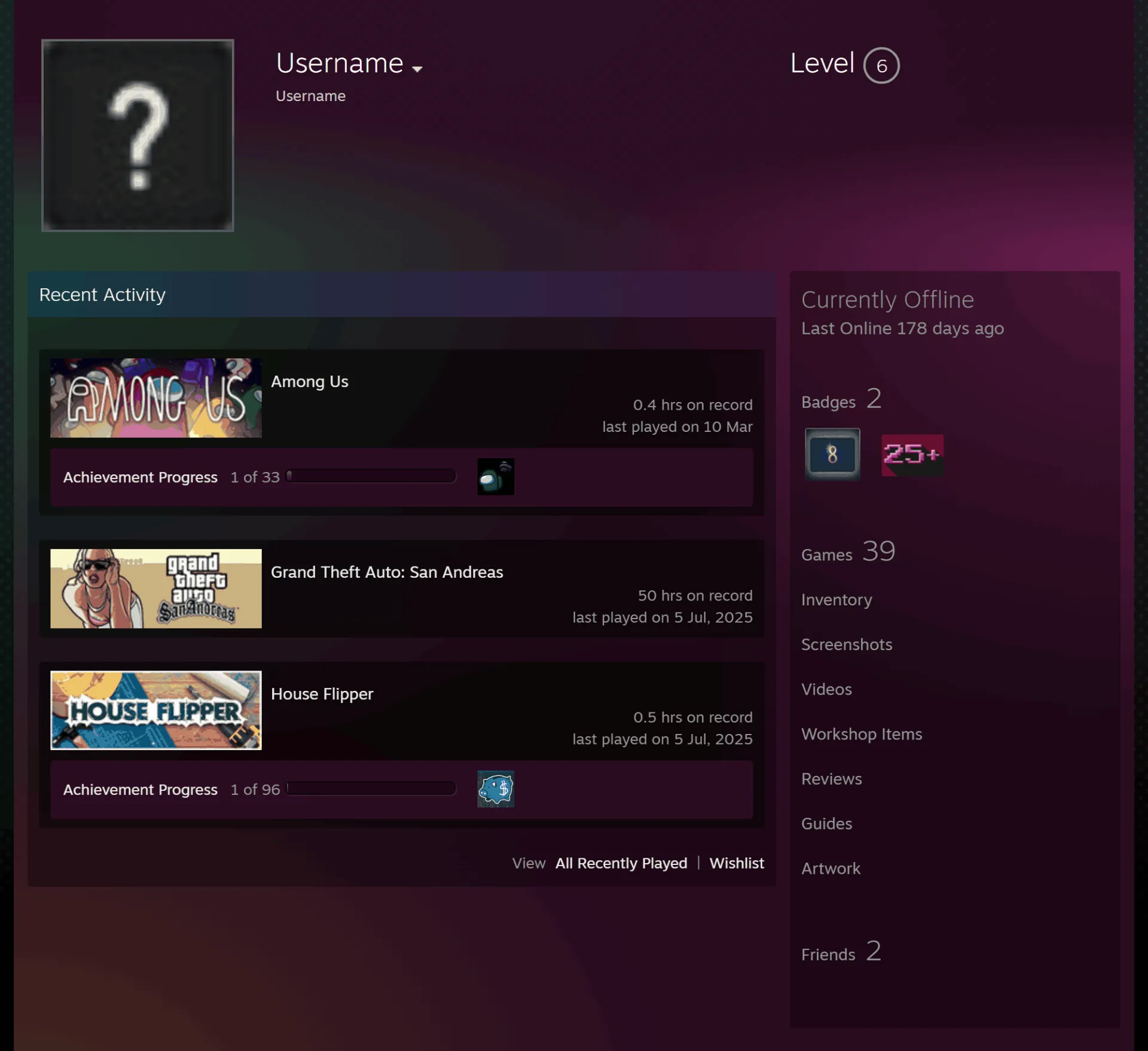
Task: Open the House Flipper title link
Action: 322,694
